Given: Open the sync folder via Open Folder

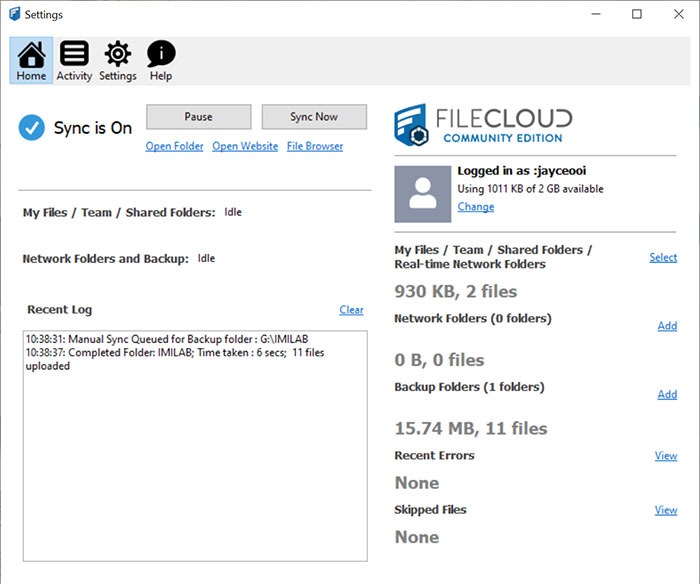Looking at the screenshot, I should pyautogui.click(x=175, y=146).
